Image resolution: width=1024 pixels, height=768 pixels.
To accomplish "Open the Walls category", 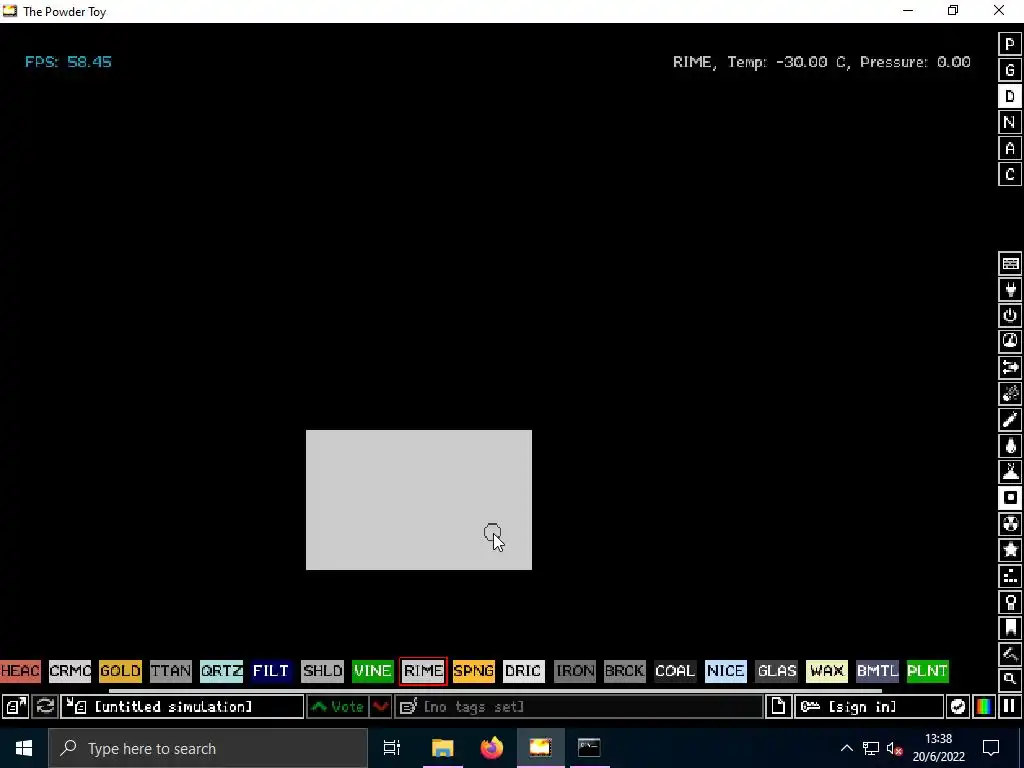I will [x=1010, y=263].
